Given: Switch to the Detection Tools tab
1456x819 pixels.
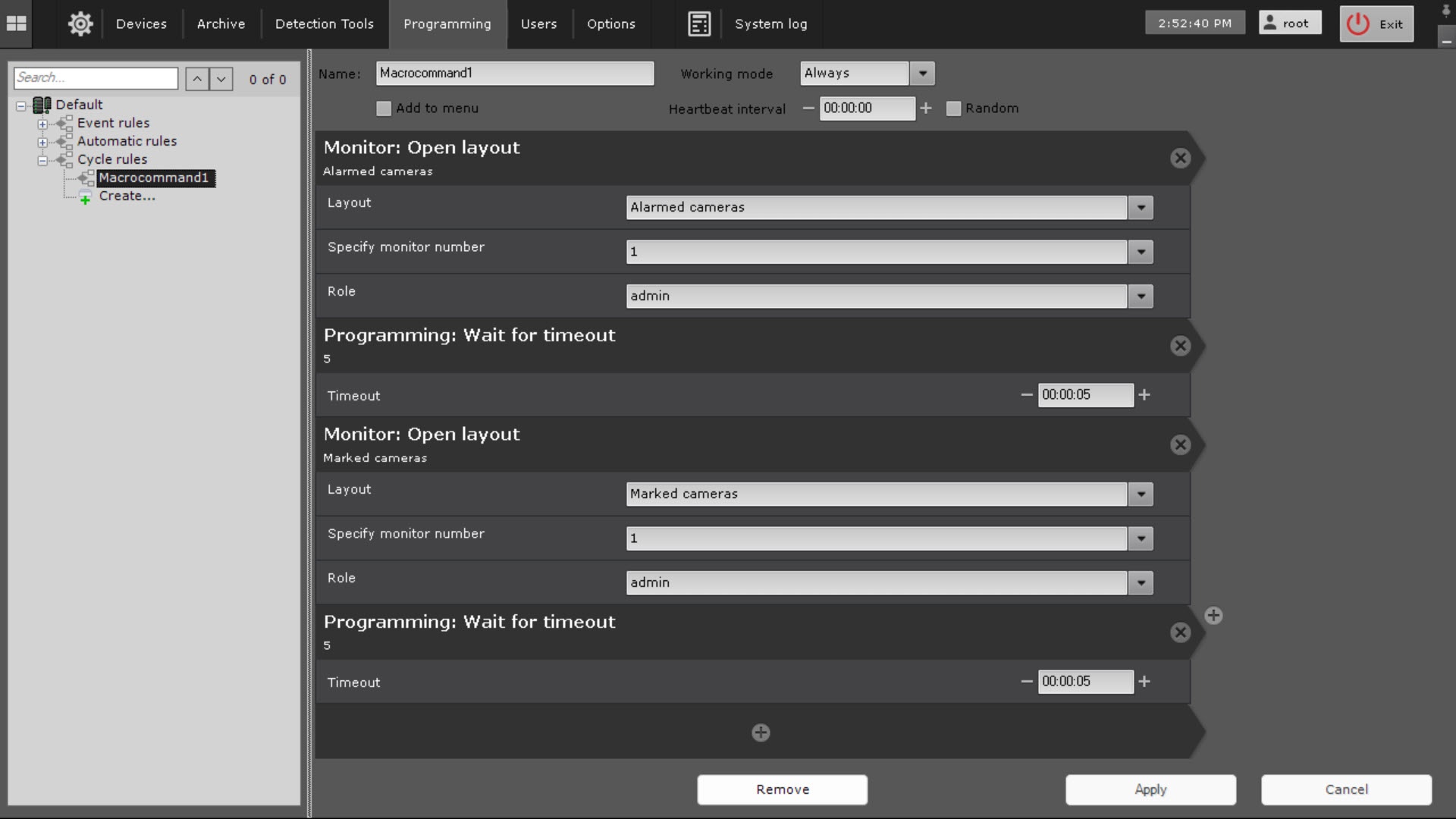Looking at the screenshot, I should point(324,24).
